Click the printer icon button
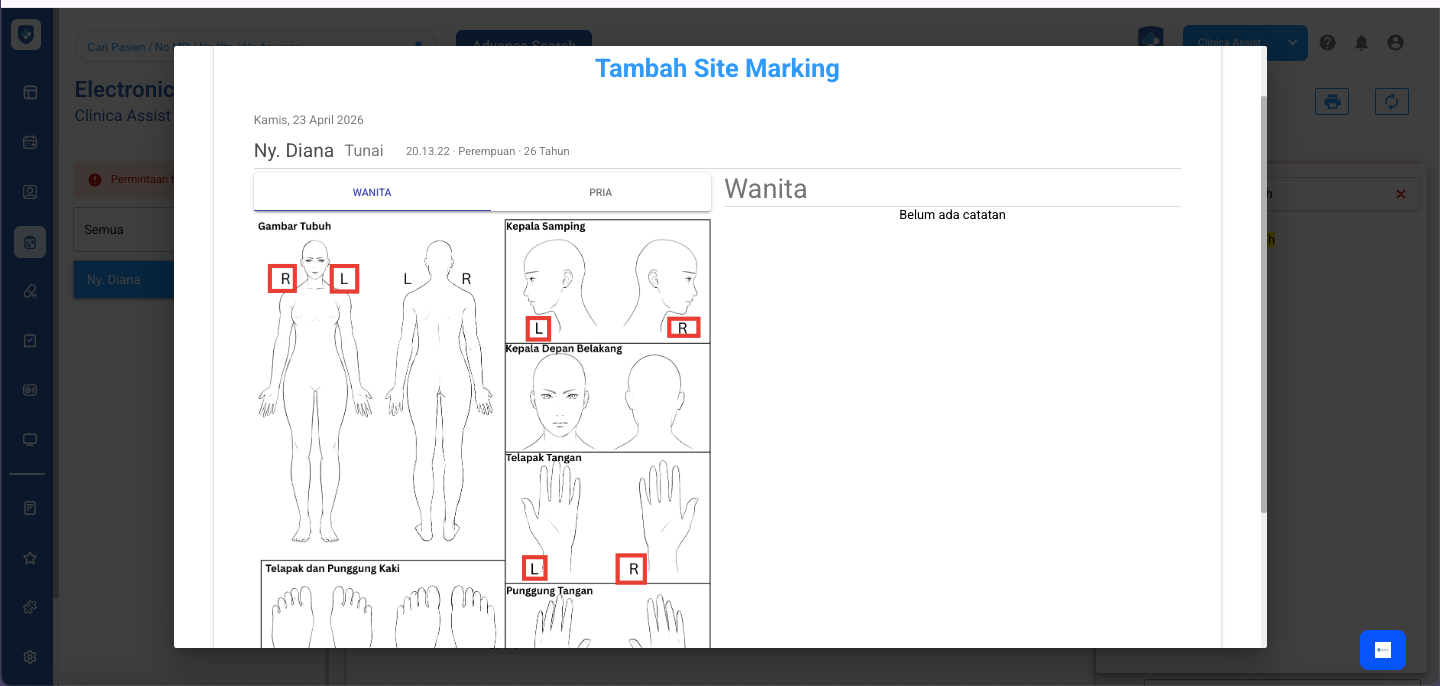Screen dimensions: 1440x686 (x=1332, y=101)
